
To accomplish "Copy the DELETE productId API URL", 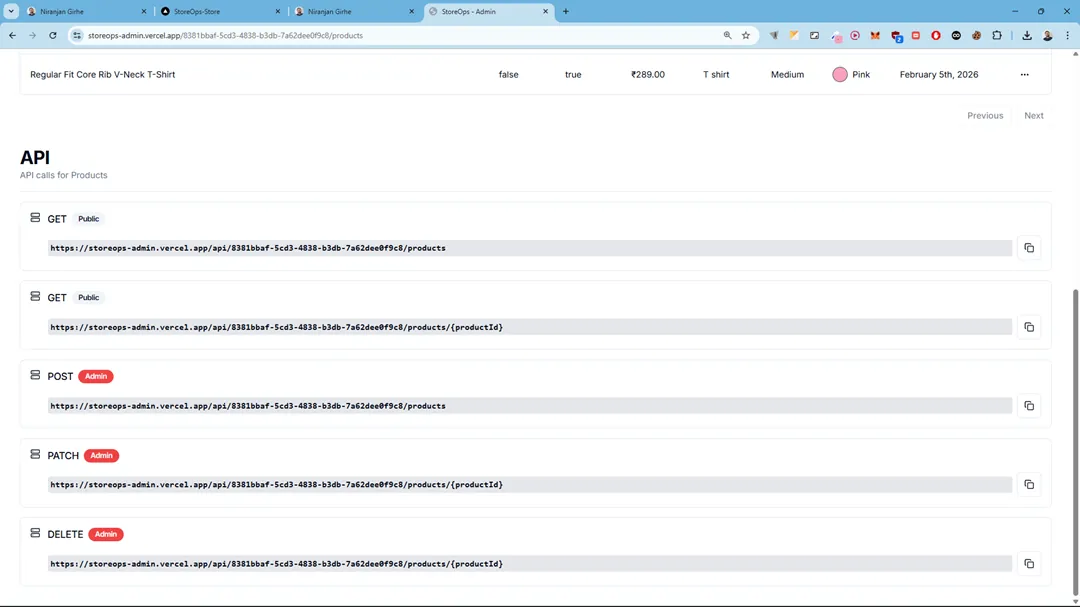I will [x=1029, y=564].
